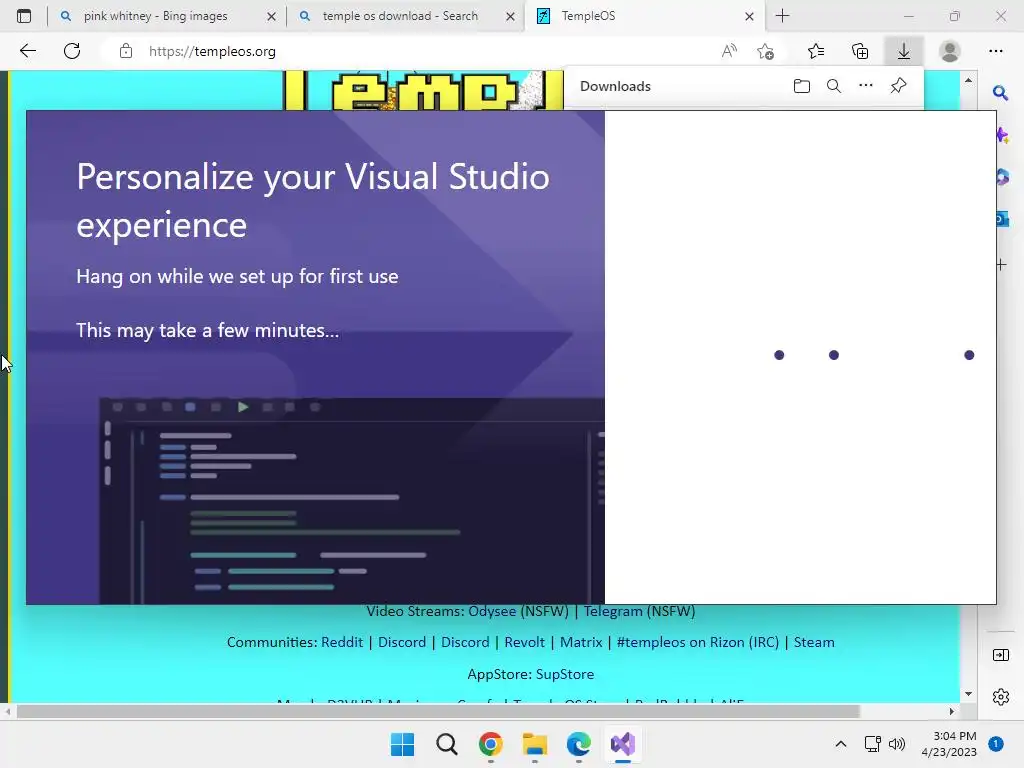Open tab actions menu icon
Viewport: 1024px width, 768px height.
pos(24,16)
